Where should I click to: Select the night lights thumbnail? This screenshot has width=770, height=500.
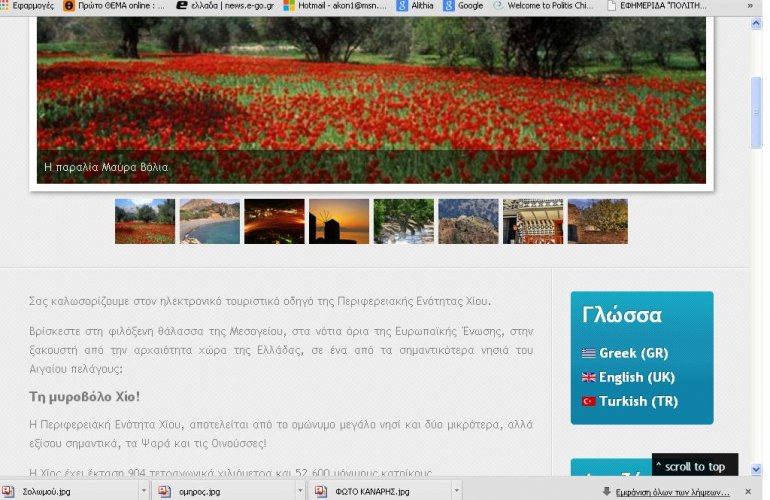click(275, 222)
